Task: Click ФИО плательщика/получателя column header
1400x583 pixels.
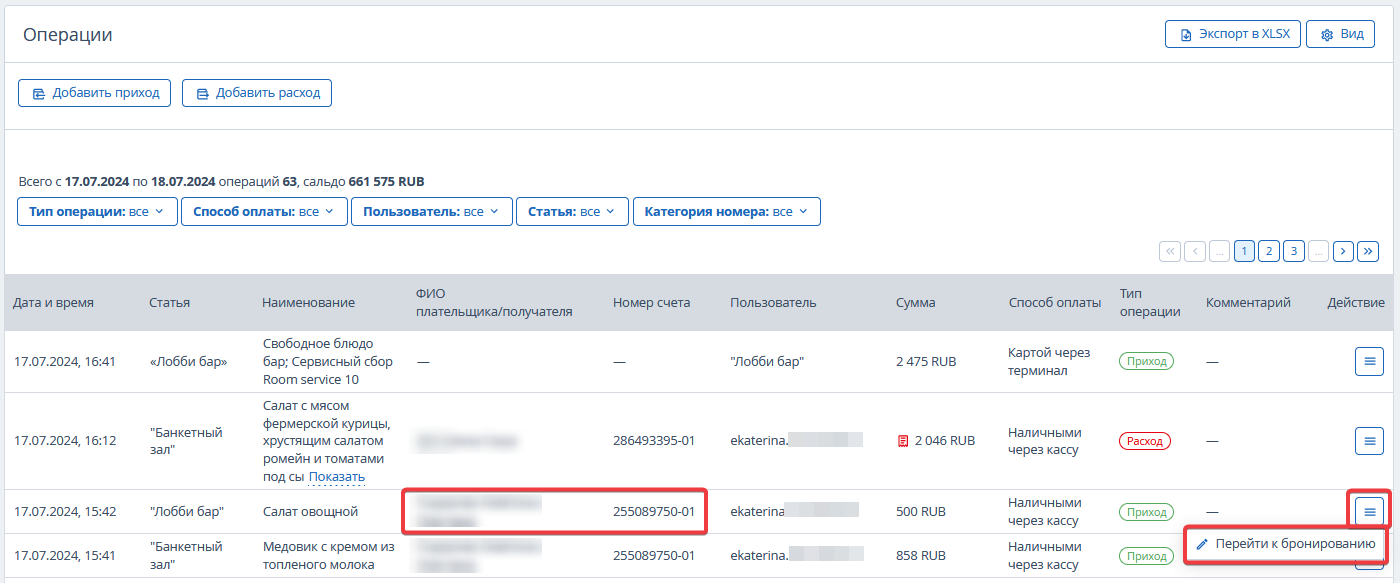Action: pyautogui.click(x=494, y=302)
